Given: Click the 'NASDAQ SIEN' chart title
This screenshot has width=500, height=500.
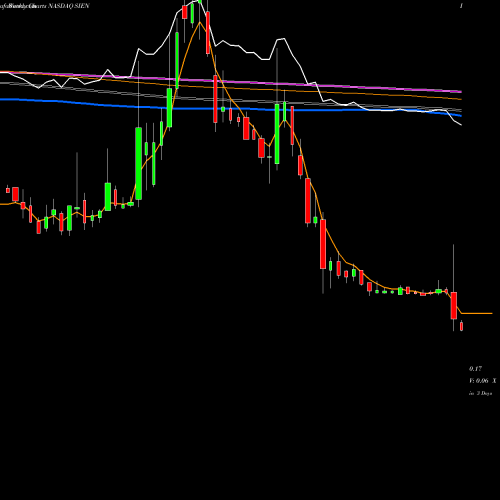Looking at the screenshot, I should point(69,6).
